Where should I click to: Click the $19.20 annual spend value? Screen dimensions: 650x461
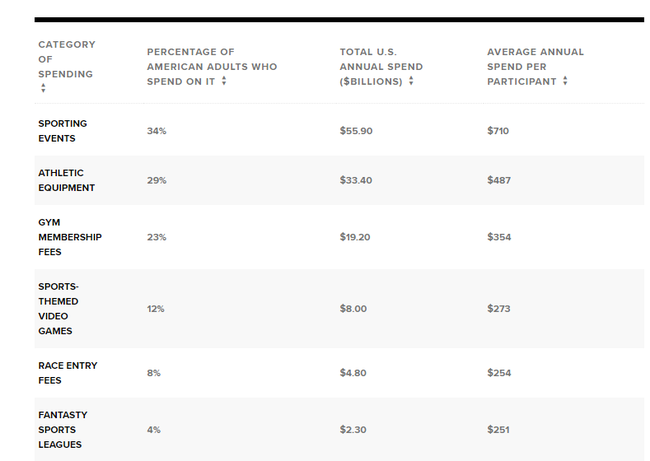(355, 237)
